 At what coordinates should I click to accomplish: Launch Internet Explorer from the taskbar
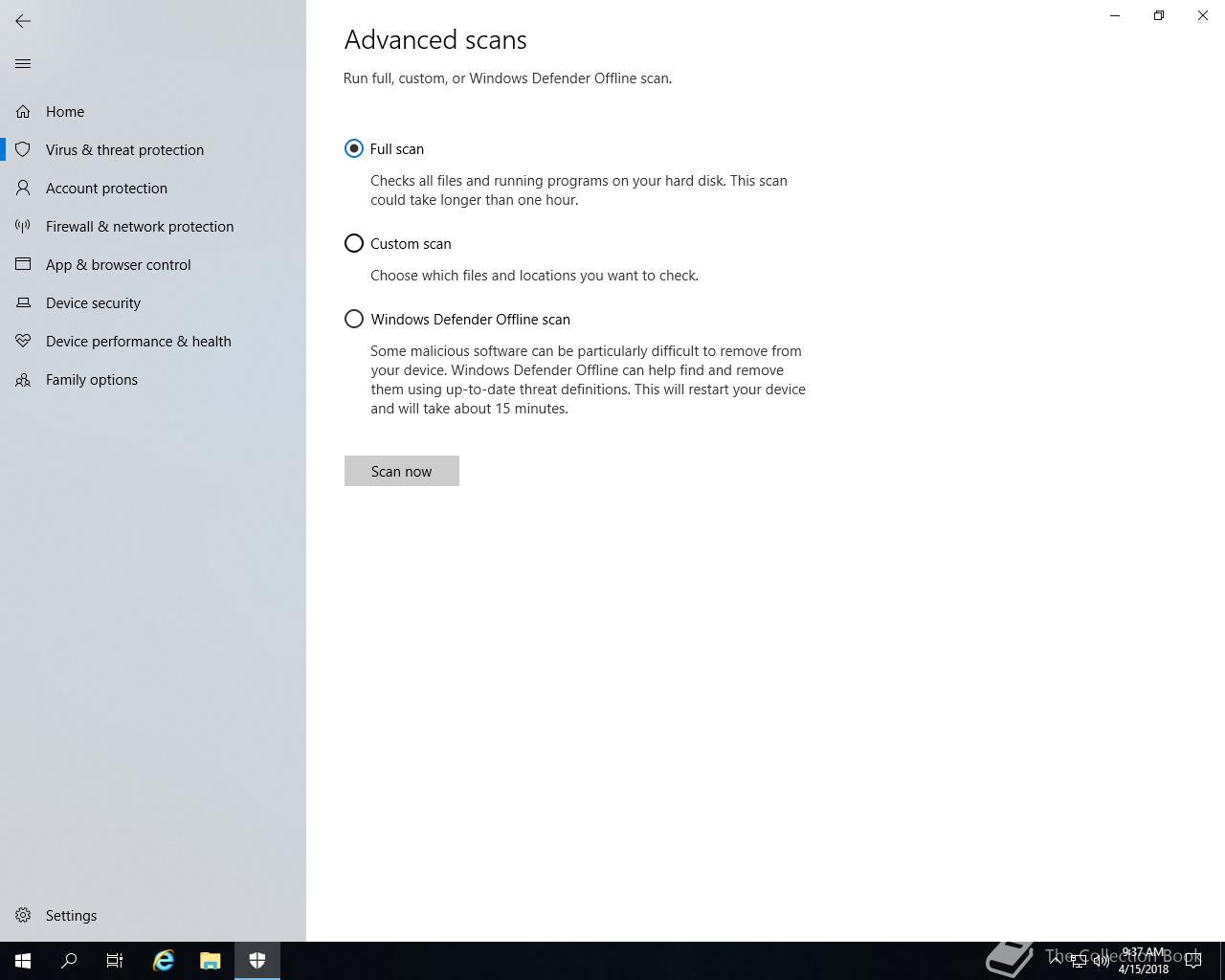[164, 961]
